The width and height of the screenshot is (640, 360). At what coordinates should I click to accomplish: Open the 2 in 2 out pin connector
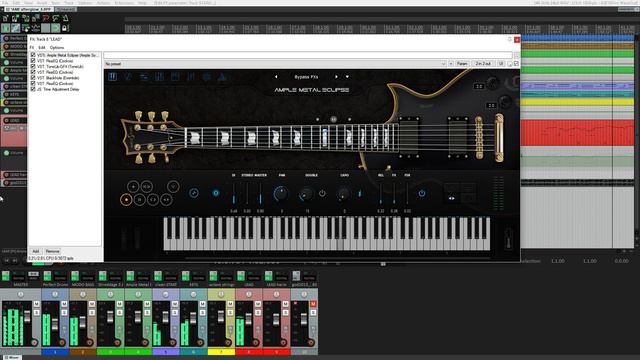tap(483, 64)
